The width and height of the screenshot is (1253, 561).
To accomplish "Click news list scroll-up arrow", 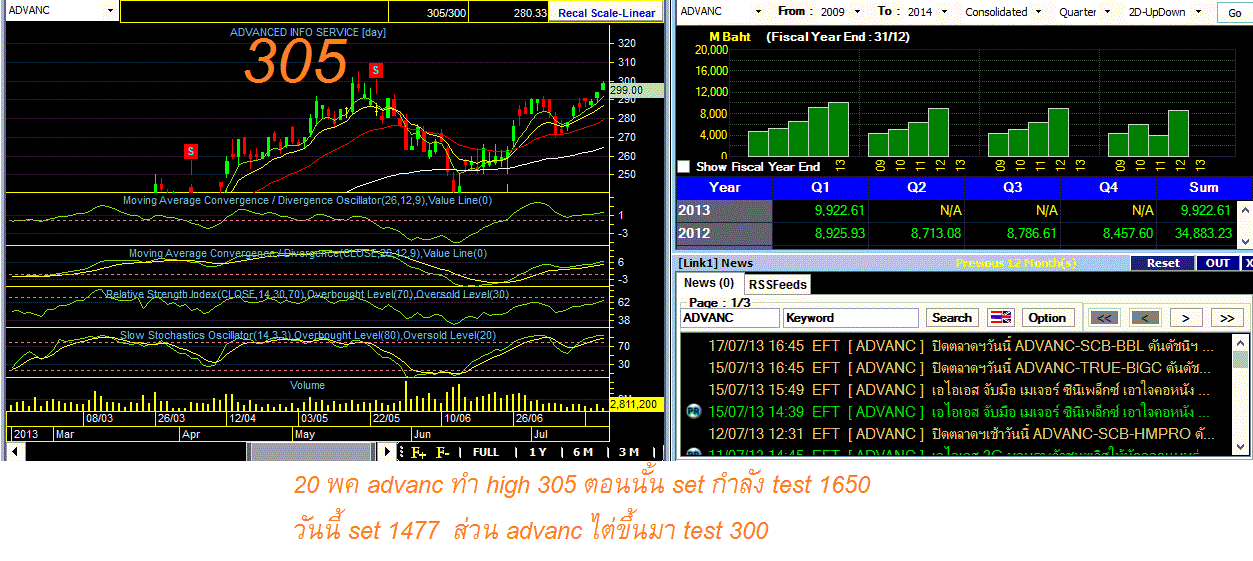I will tap(1240, 342).
